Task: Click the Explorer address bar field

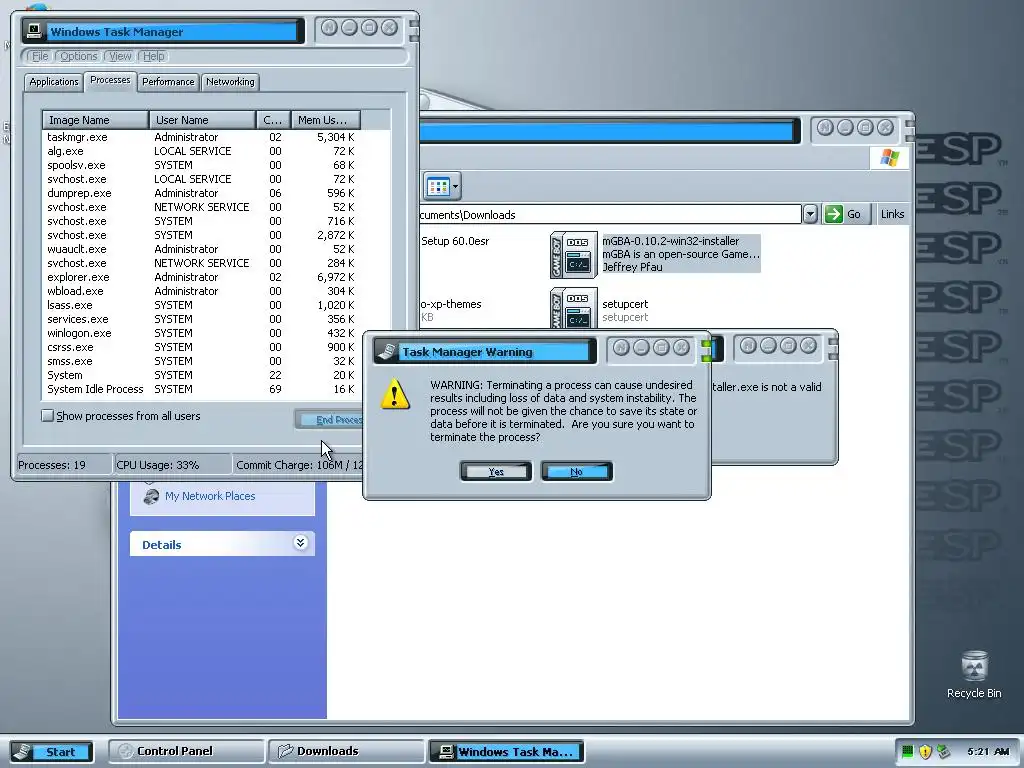Action: tap(609, 214)
